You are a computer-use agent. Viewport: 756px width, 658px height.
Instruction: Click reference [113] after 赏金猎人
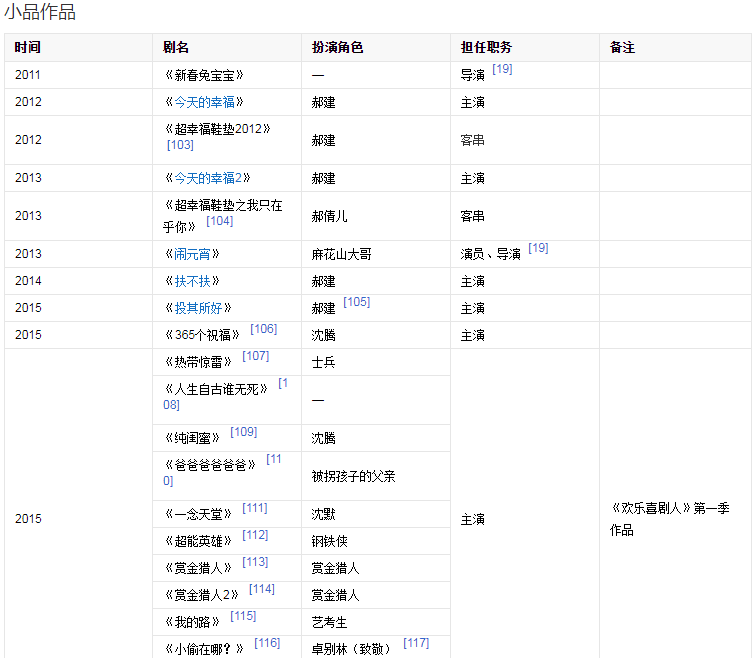(255, 562)
